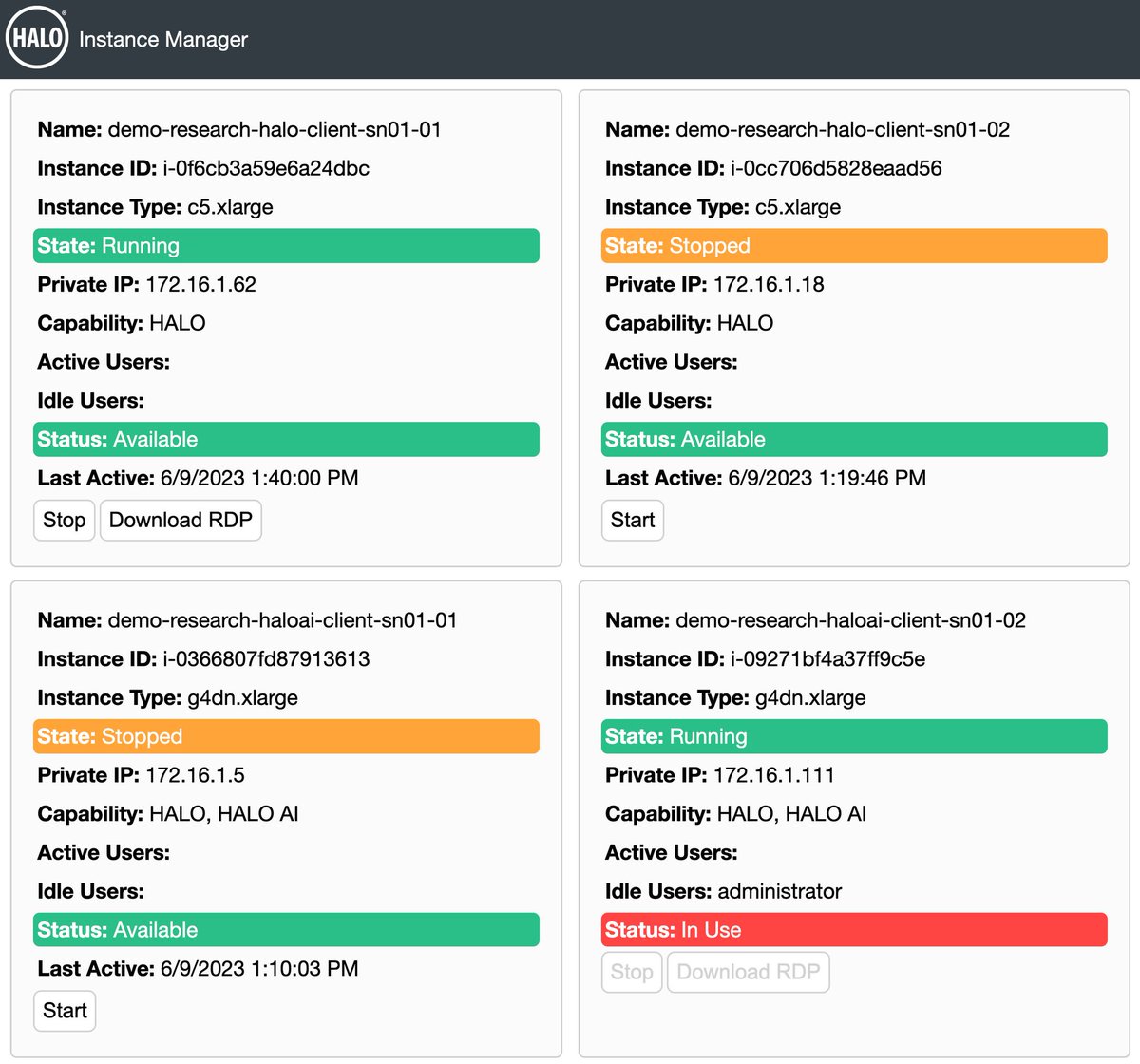
Task: Click Stopped state bar of halo-client-sn01-02
Action: coord(854,246)
